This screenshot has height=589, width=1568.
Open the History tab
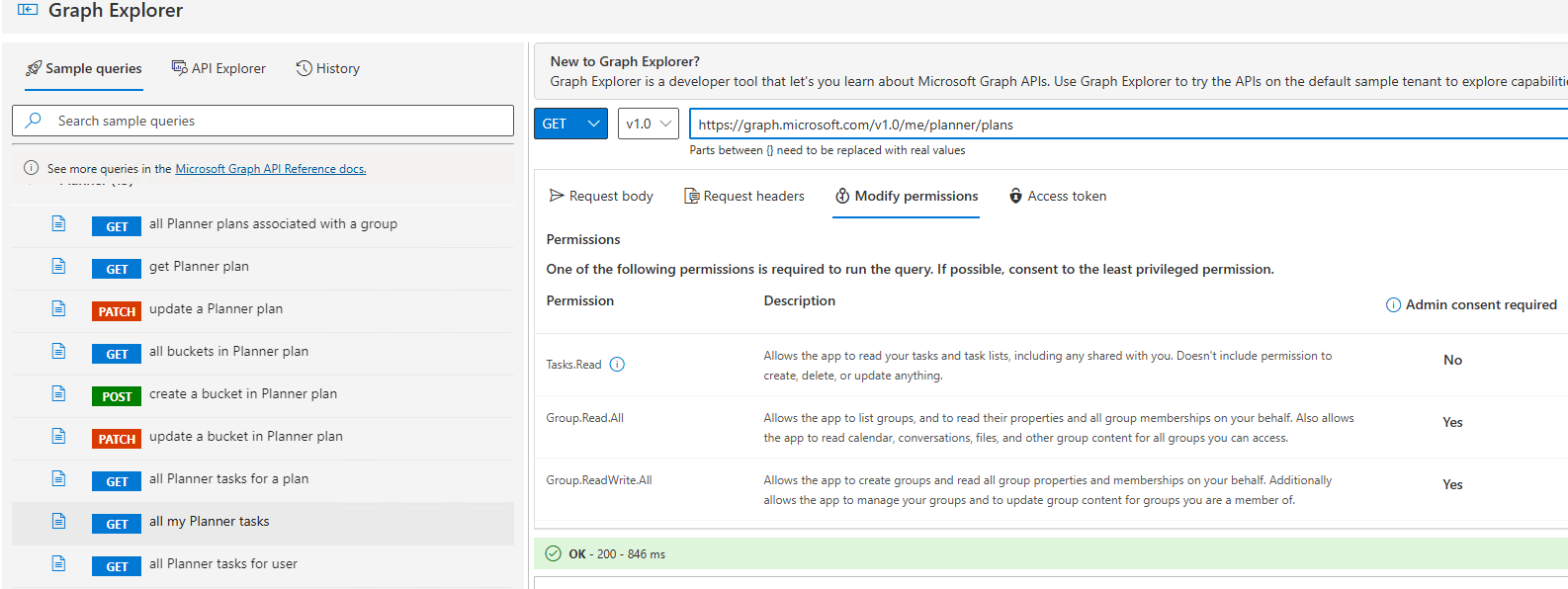[x=327, y=68]
